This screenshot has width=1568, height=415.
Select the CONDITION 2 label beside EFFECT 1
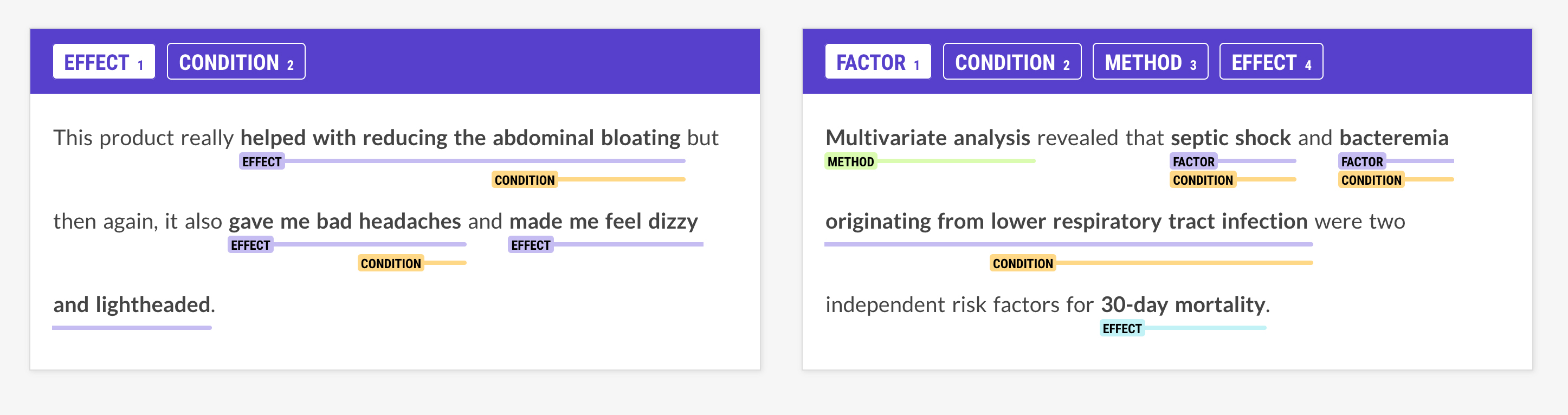tap(236, 61)
